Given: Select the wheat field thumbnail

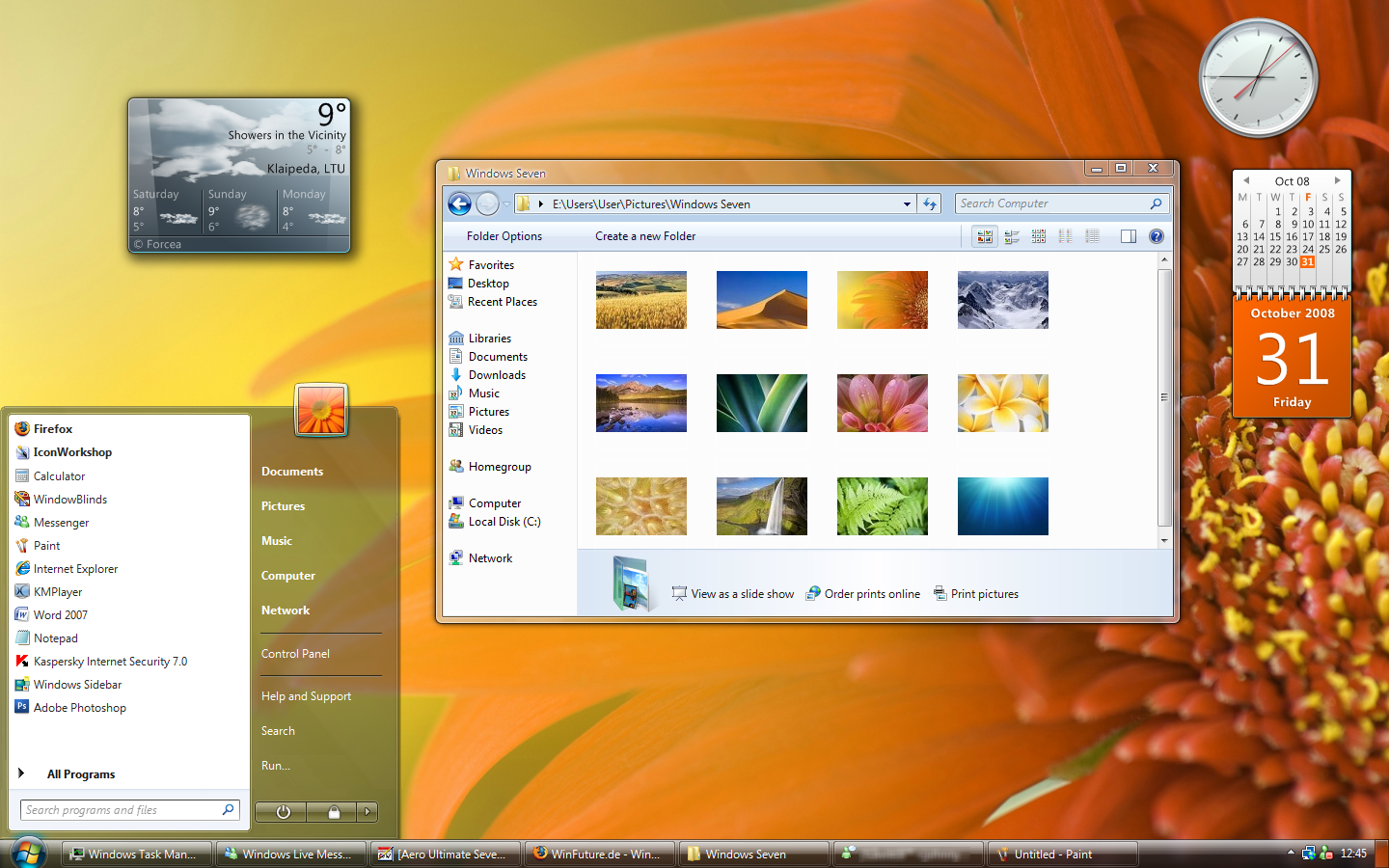Looking at the screenshot, I should point(641,300).
